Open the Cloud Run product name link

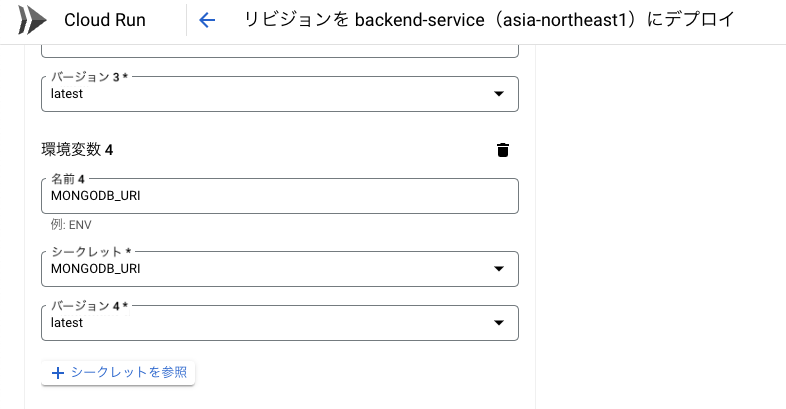[105, 20]
